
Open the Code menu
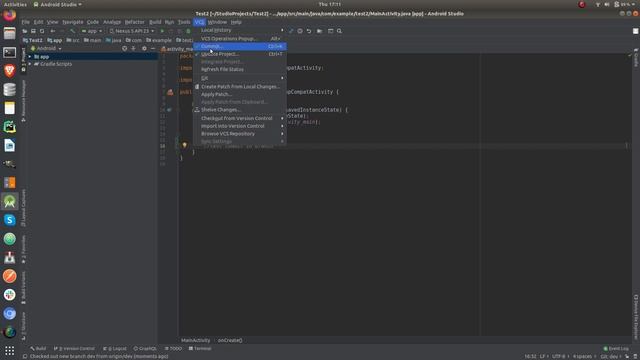tap(93, 22)
